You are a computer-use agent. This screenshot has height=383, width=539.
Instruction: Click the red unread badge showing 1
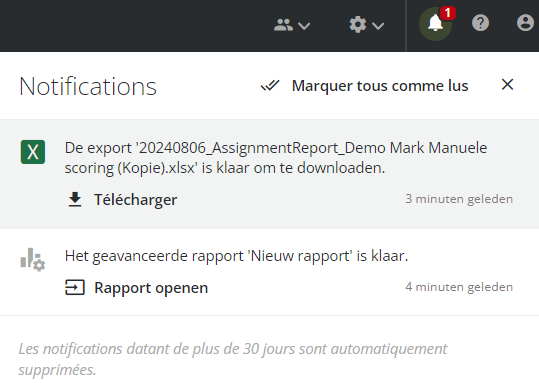pos(447,13)
